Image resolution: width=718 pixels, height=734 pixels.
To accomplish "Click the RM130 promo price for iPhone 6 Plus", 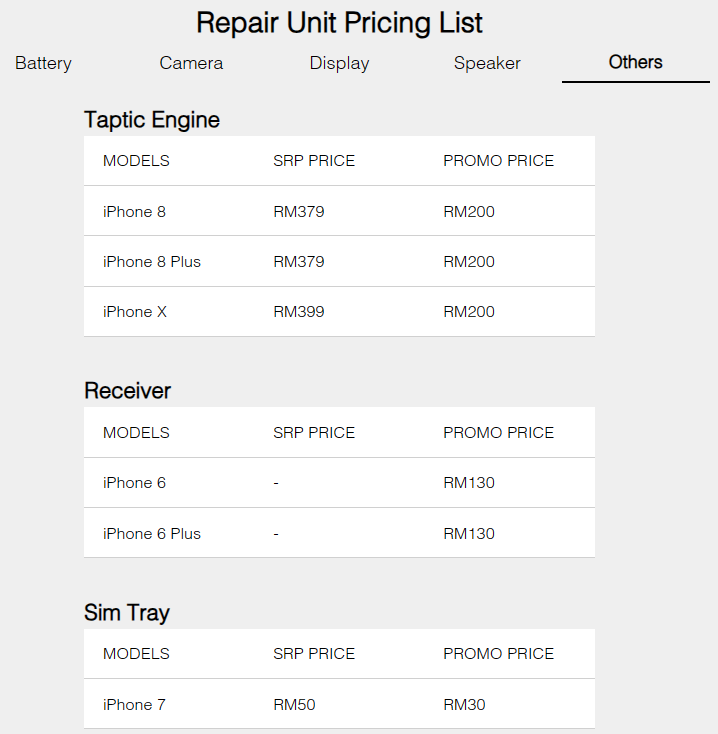I will click(469, 534).
